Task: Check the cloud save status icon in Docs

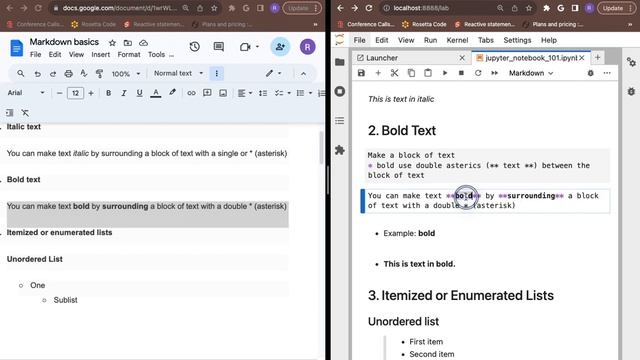Action: click(x=143, y=43)
